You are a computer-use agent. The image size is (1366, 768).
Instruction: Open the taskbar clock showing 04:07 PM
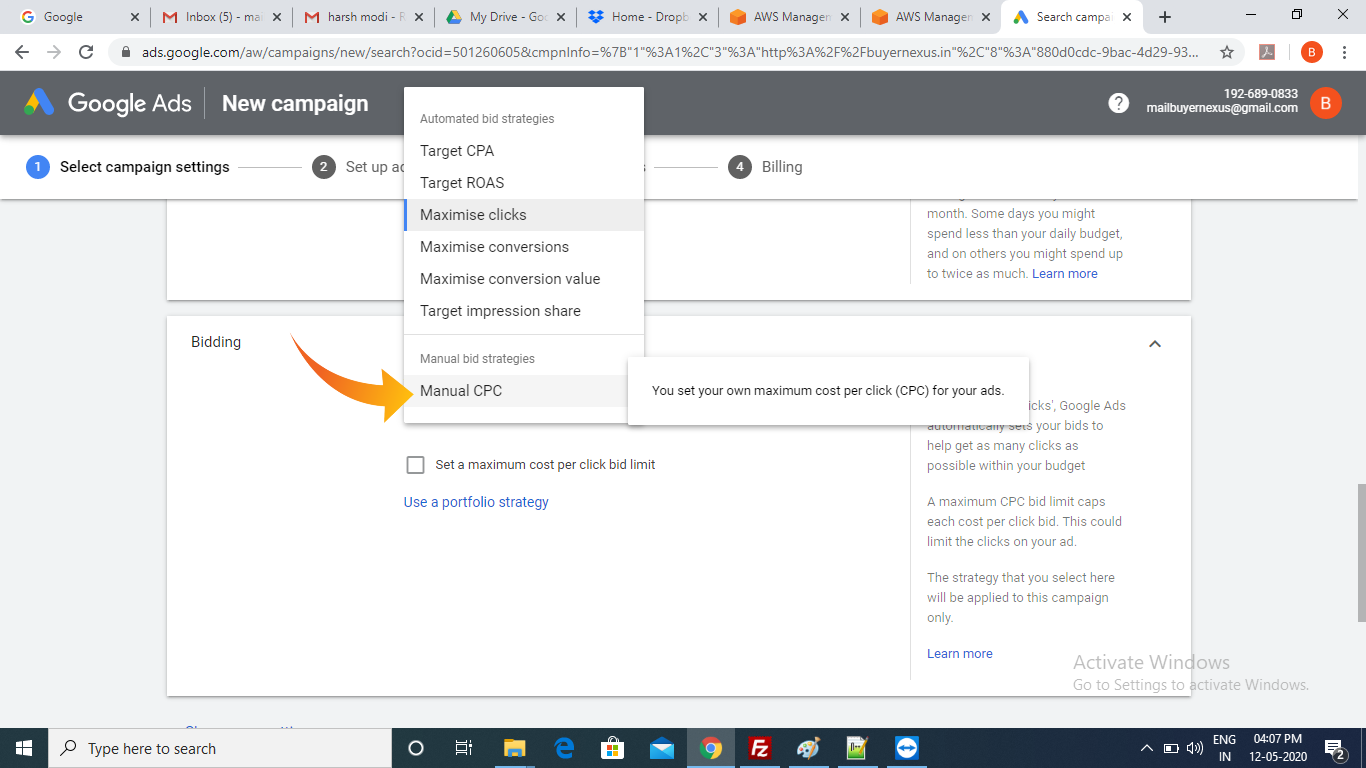click(x=1277, y=748)
